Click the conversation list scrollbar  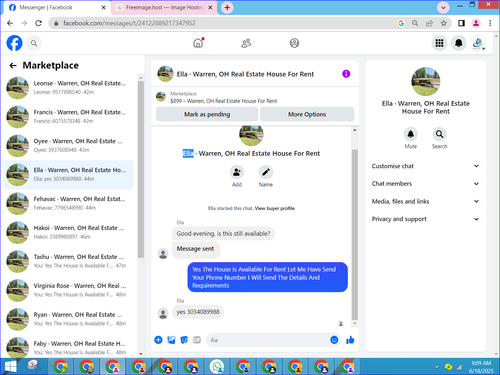pos(141,169)
